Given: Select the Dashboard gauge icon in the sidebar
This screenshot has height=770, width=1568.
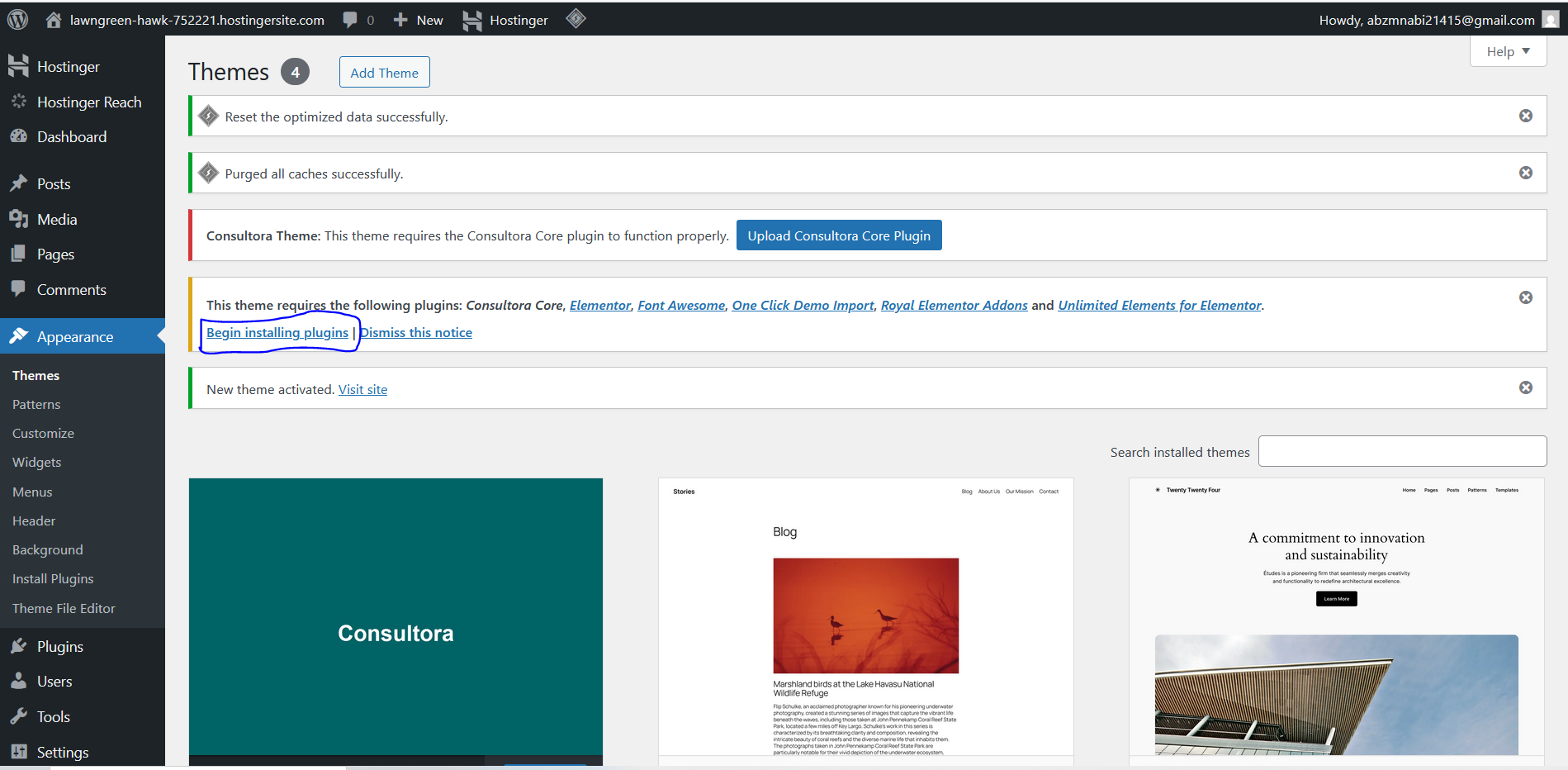Looking at the screenshot, I should click(x=19, y=136).
